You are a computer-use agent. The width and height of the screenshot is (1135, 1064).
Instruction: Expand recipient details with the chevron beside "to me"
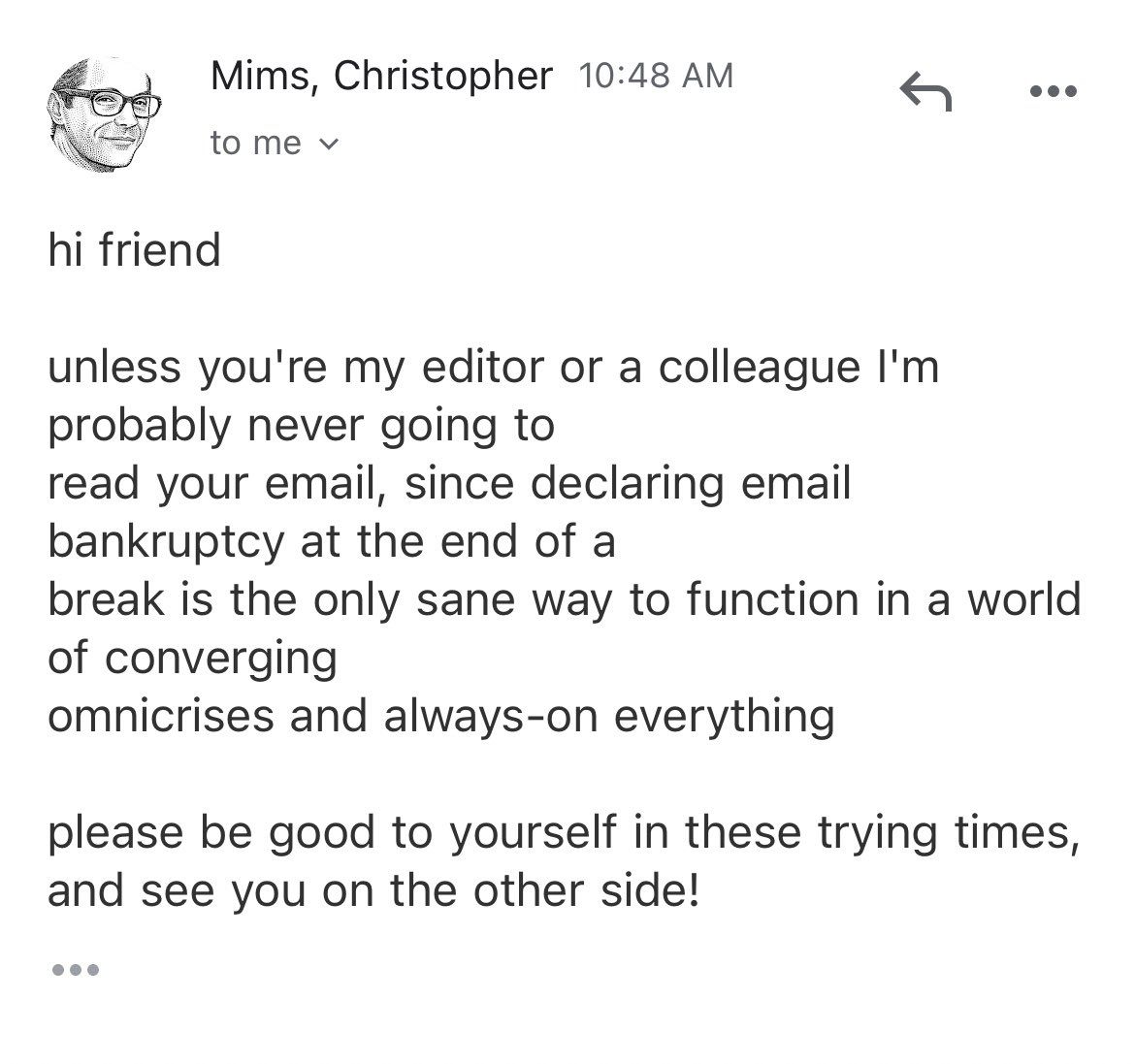tap(328, 145)
